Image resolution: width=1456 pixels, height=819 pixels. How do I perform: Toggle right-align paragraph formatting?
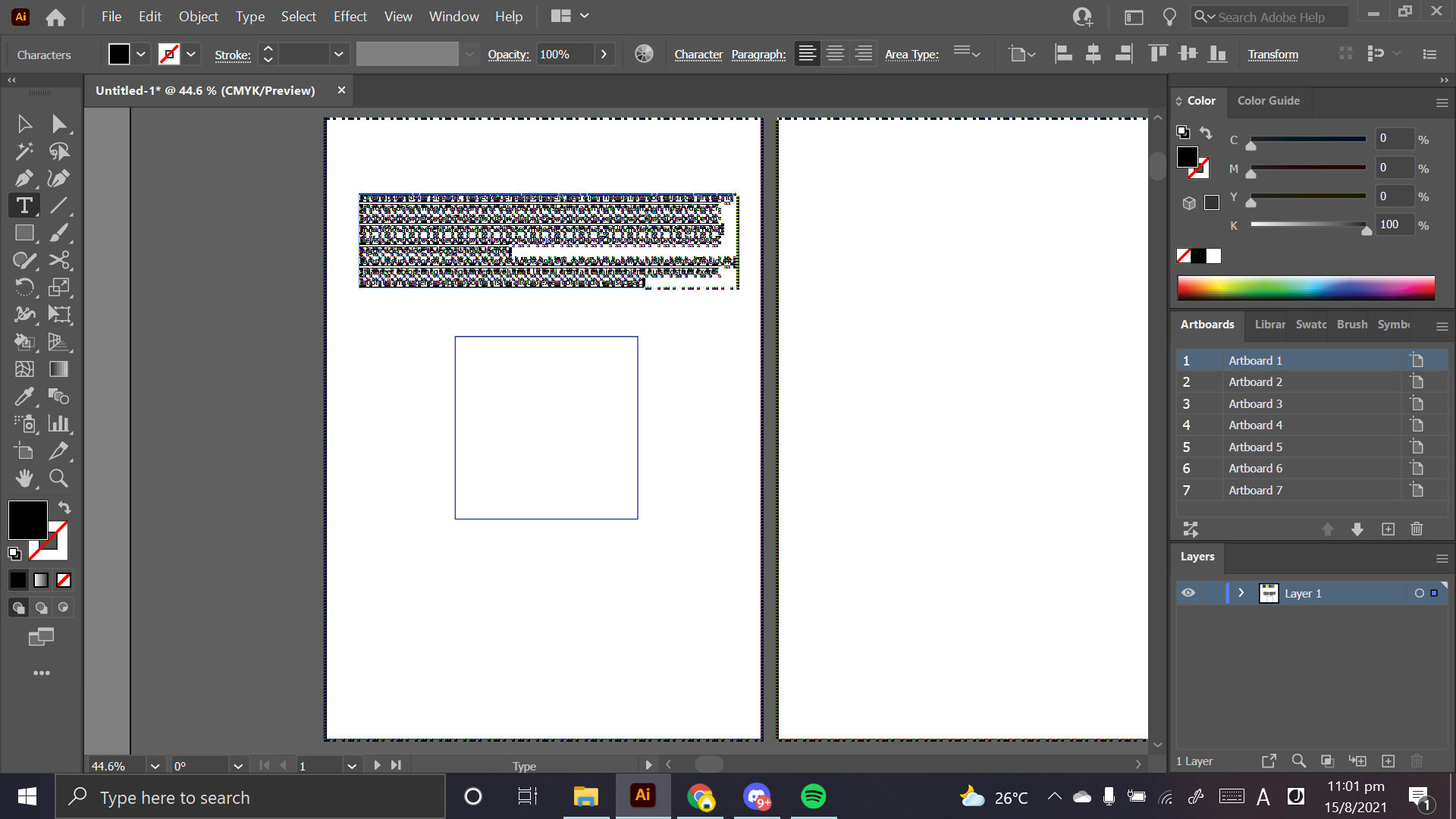(864, 53)
